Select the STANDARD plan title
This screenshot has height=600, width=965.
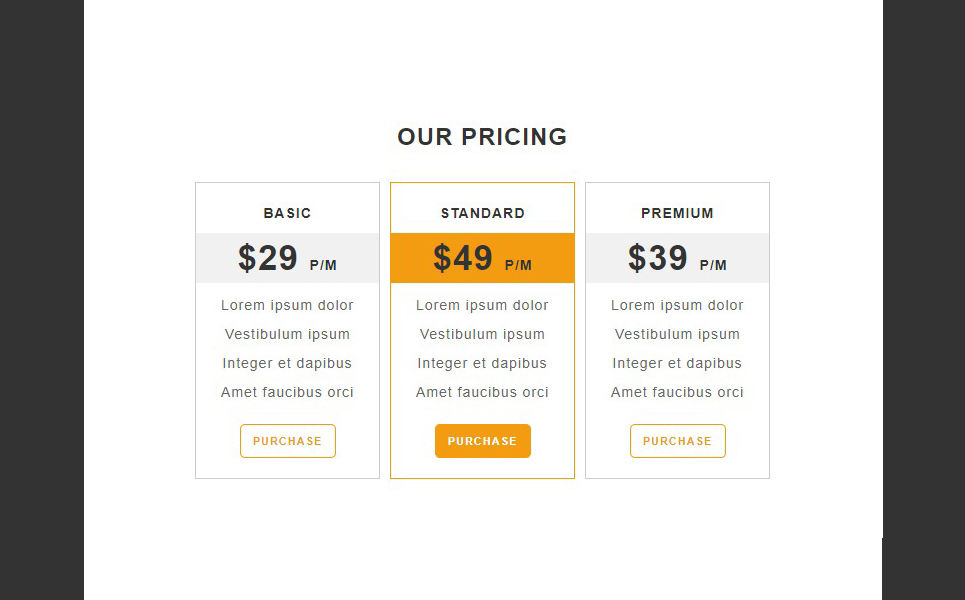point(482,213)
